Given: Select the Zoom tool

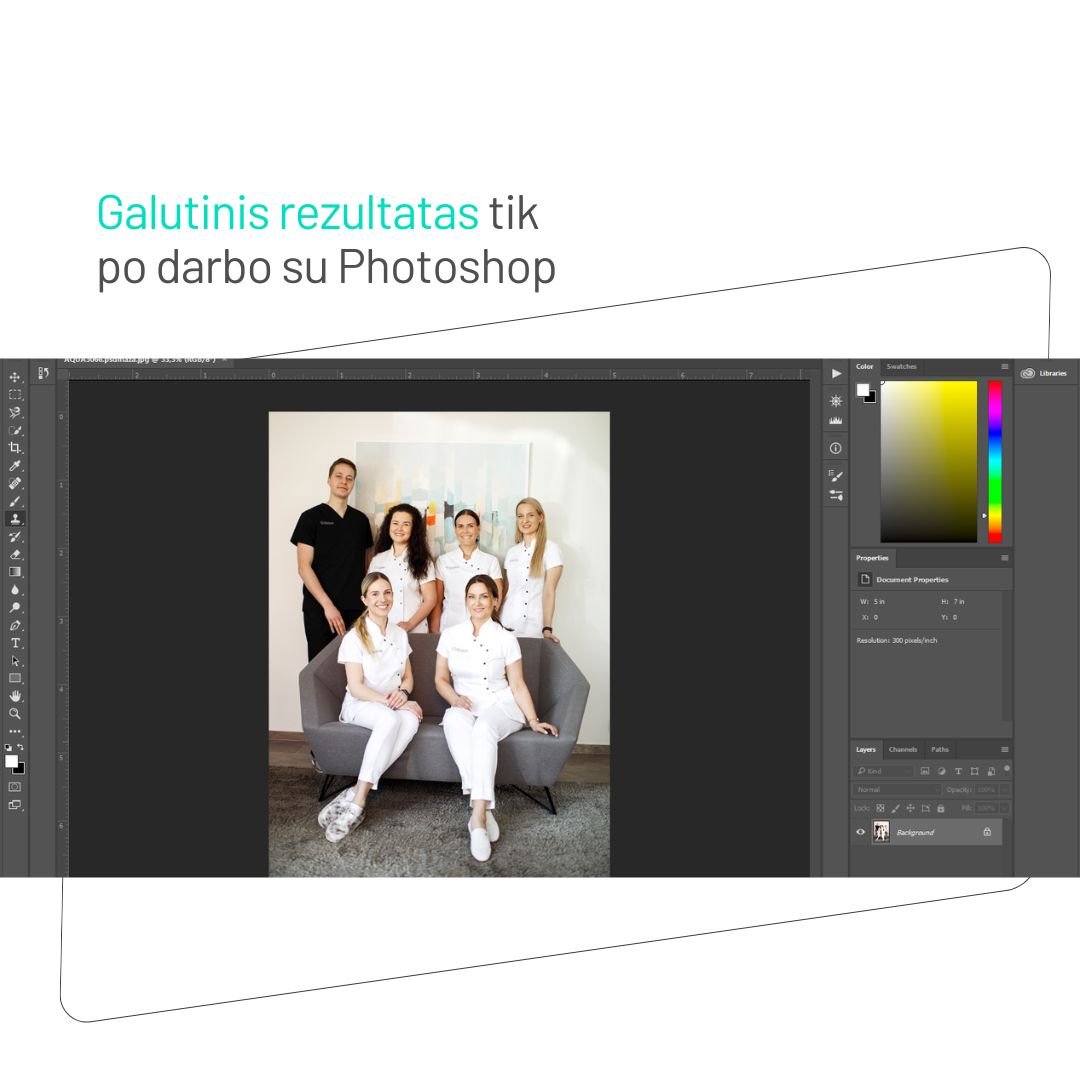Looking at the screenshot, I should 15,714.
